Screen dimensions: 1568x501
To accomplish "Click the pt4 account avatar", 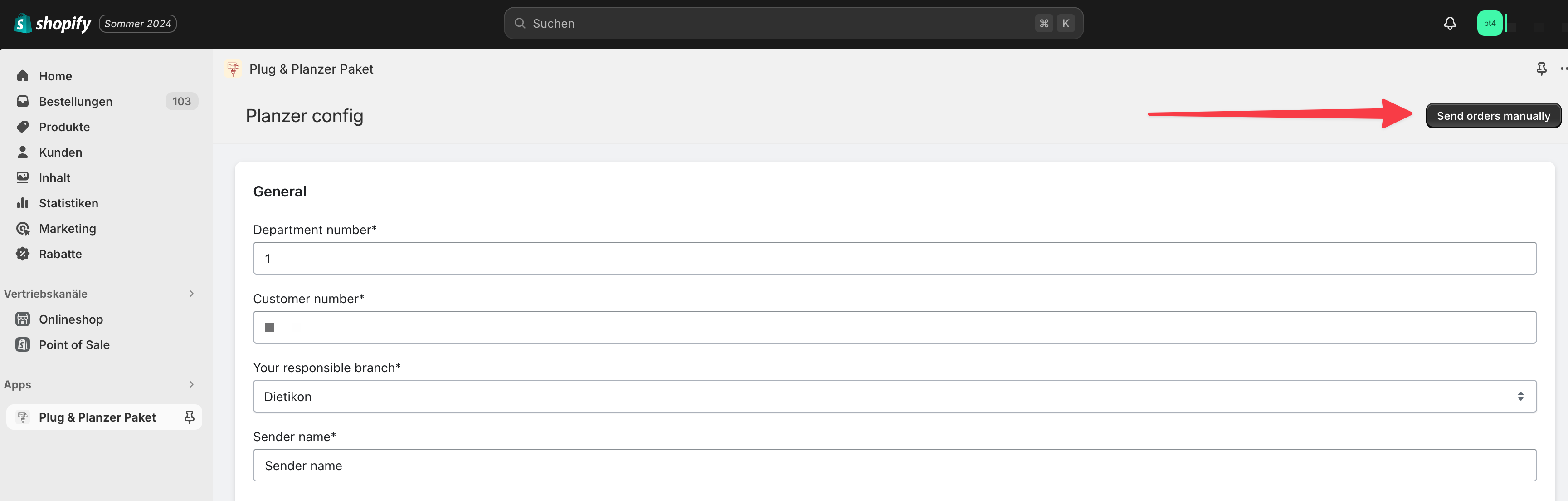I will coord(1489,24).
